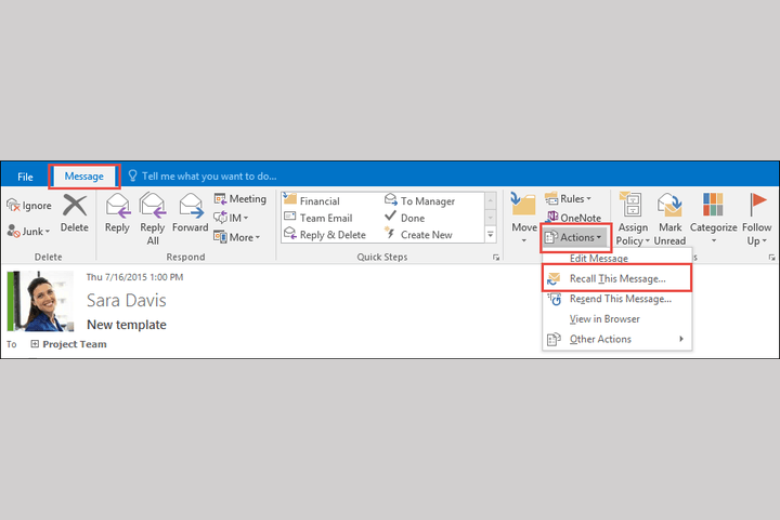Viewport: 780px width, 520px height.
Task: Open Quick Steps dialog launcher
Action: coord(496,257)
